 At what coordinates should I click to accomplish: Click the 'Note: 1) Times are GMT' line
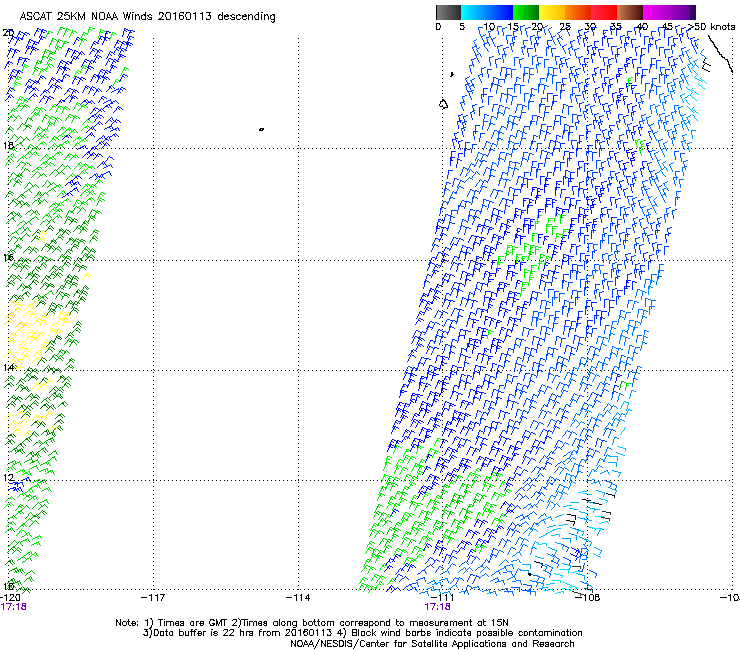312,623
